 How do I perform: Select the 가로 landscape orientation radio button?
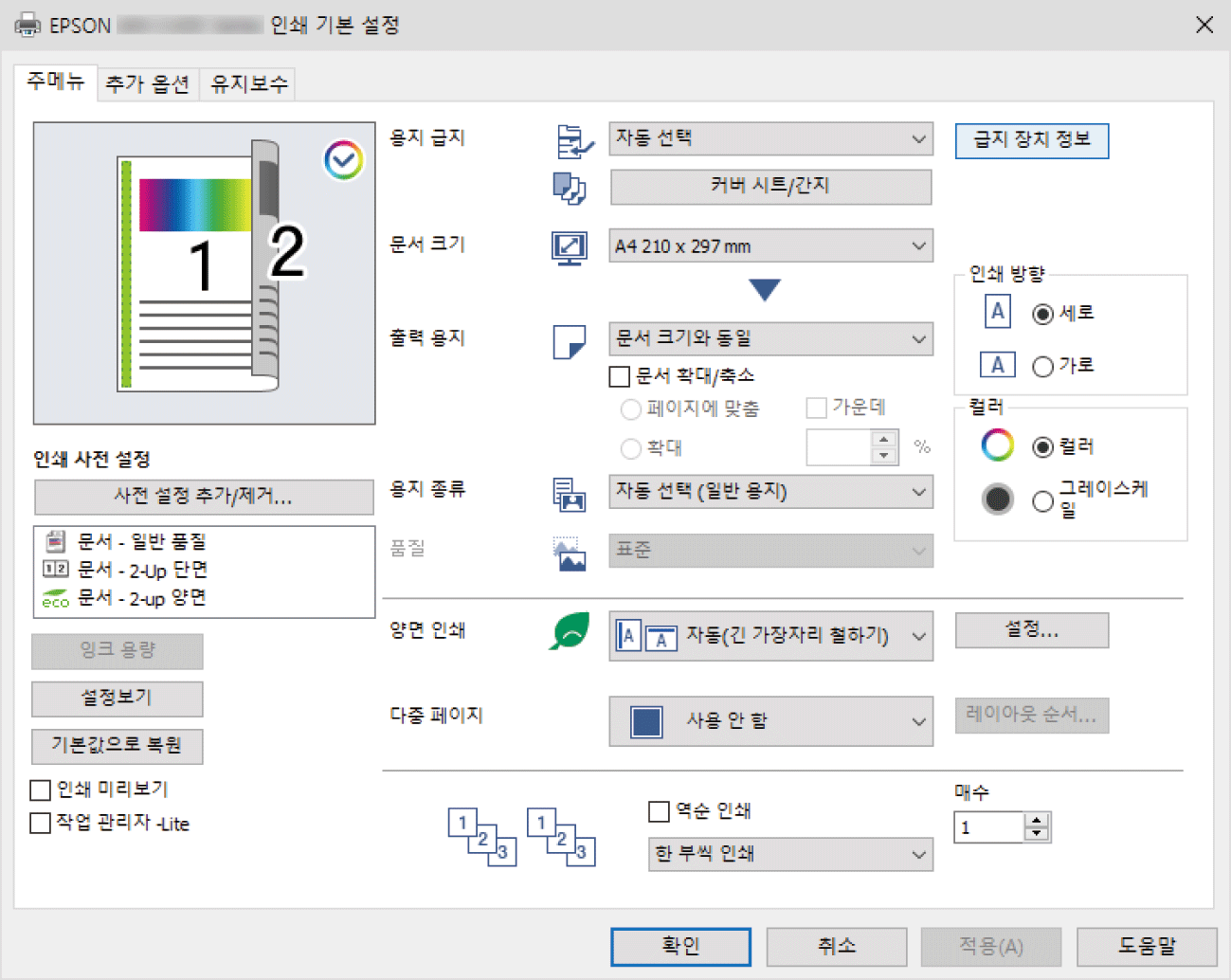(x=1042, y=366)
